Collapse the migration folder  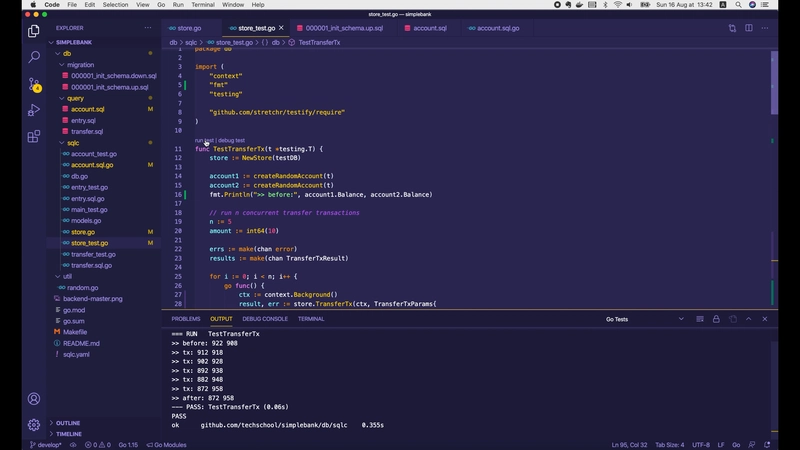pos(80,64)
